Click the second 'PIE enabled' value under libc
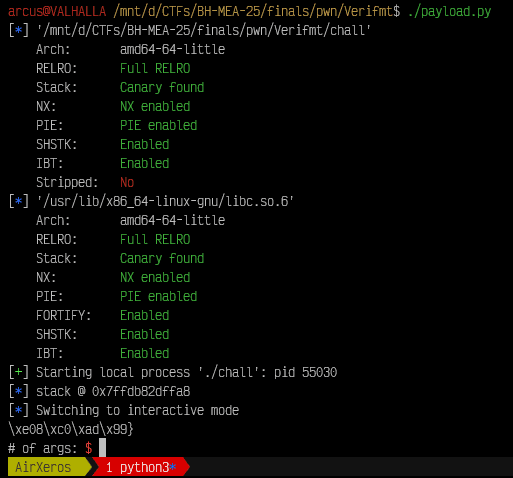 [x=158, y=297]
